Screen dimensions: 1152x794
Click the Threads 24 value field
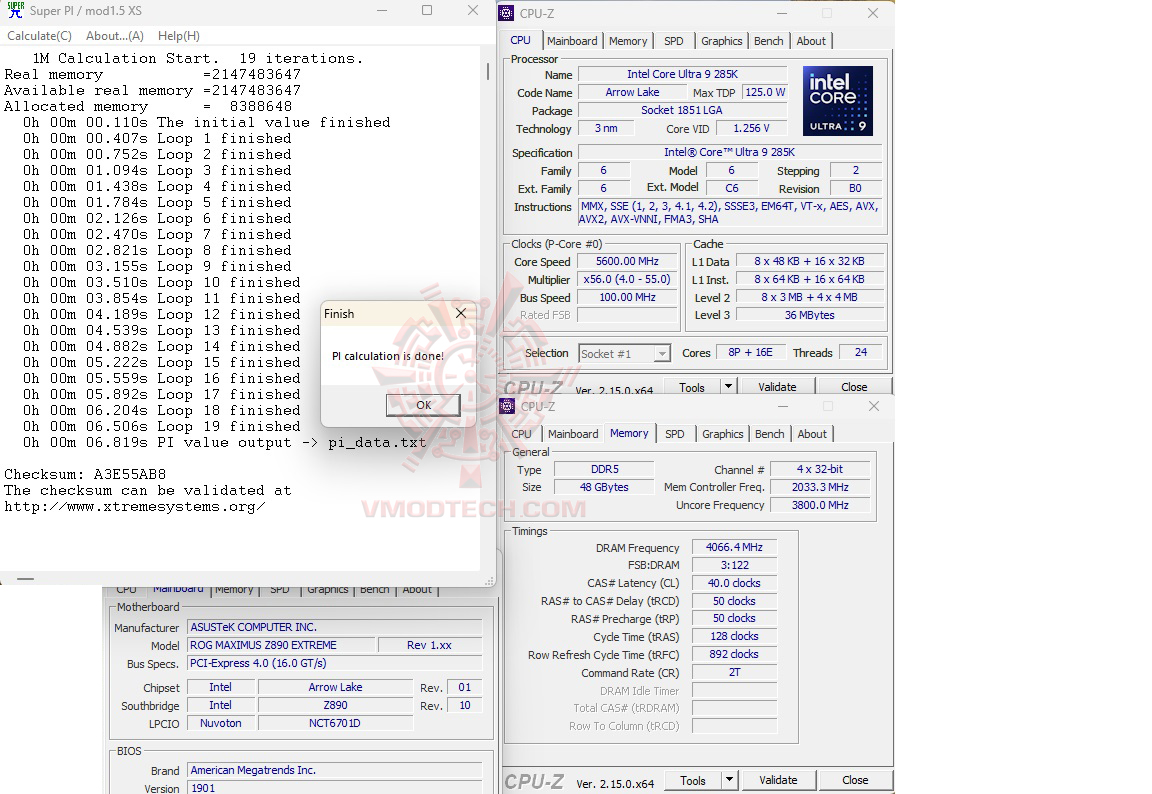pyautogui.click(x=860, y=353)
